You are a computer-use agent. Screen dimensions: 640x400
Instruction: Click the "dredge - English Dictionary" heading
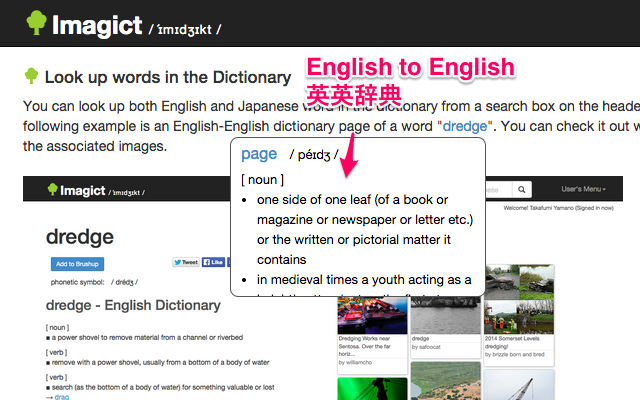point(133,305)
